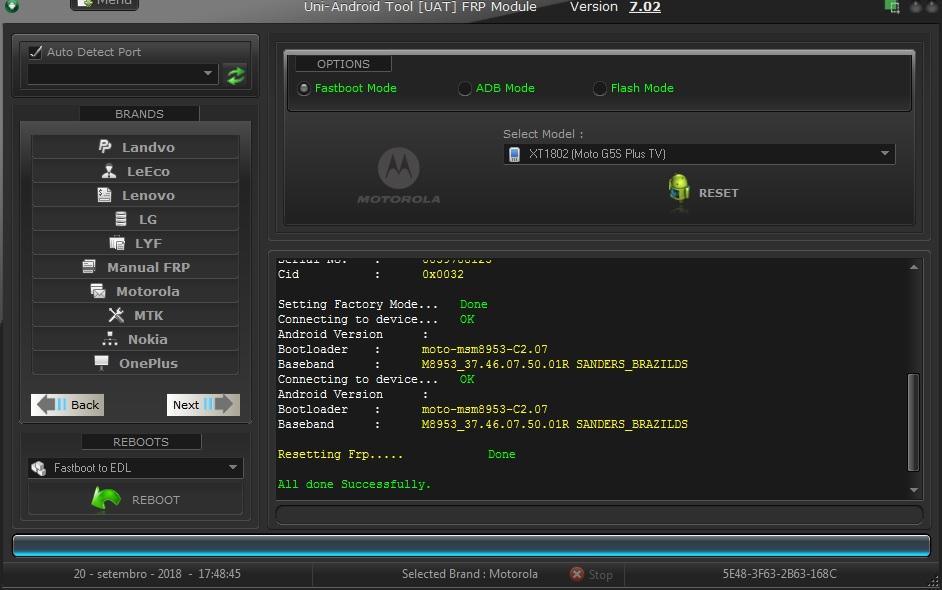Select the ADB Mode radio button
This screenshot has height=590, width=942.
pos(465,89)
